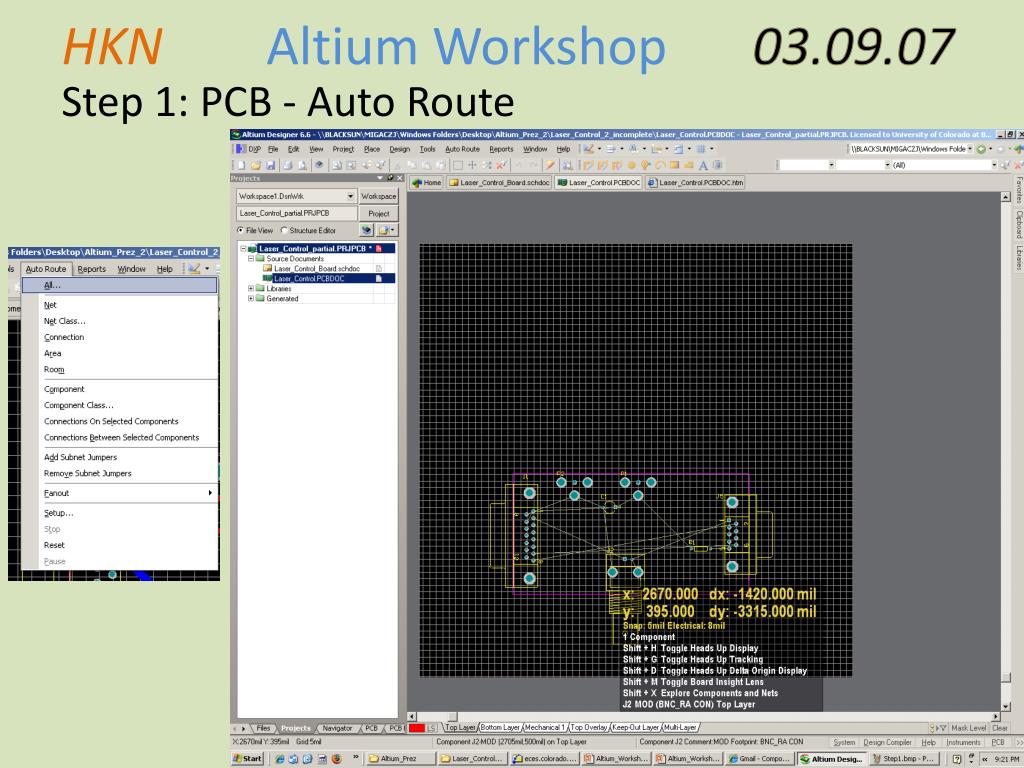The image size is (1024, 768).
Task: Open the options icon dropdown in the Projects panel
Action: click(x=387, y=230)
